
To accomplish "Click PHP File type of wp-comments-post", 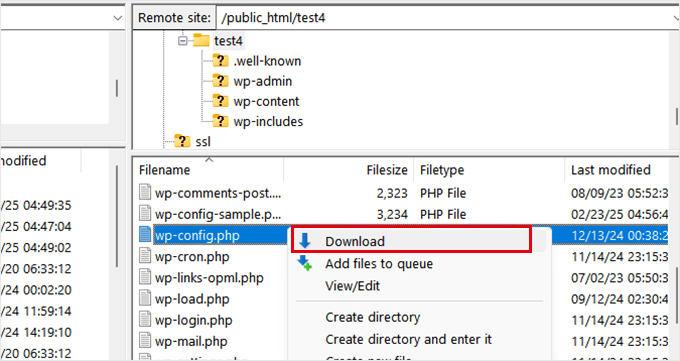I will (x=443, y=193).
